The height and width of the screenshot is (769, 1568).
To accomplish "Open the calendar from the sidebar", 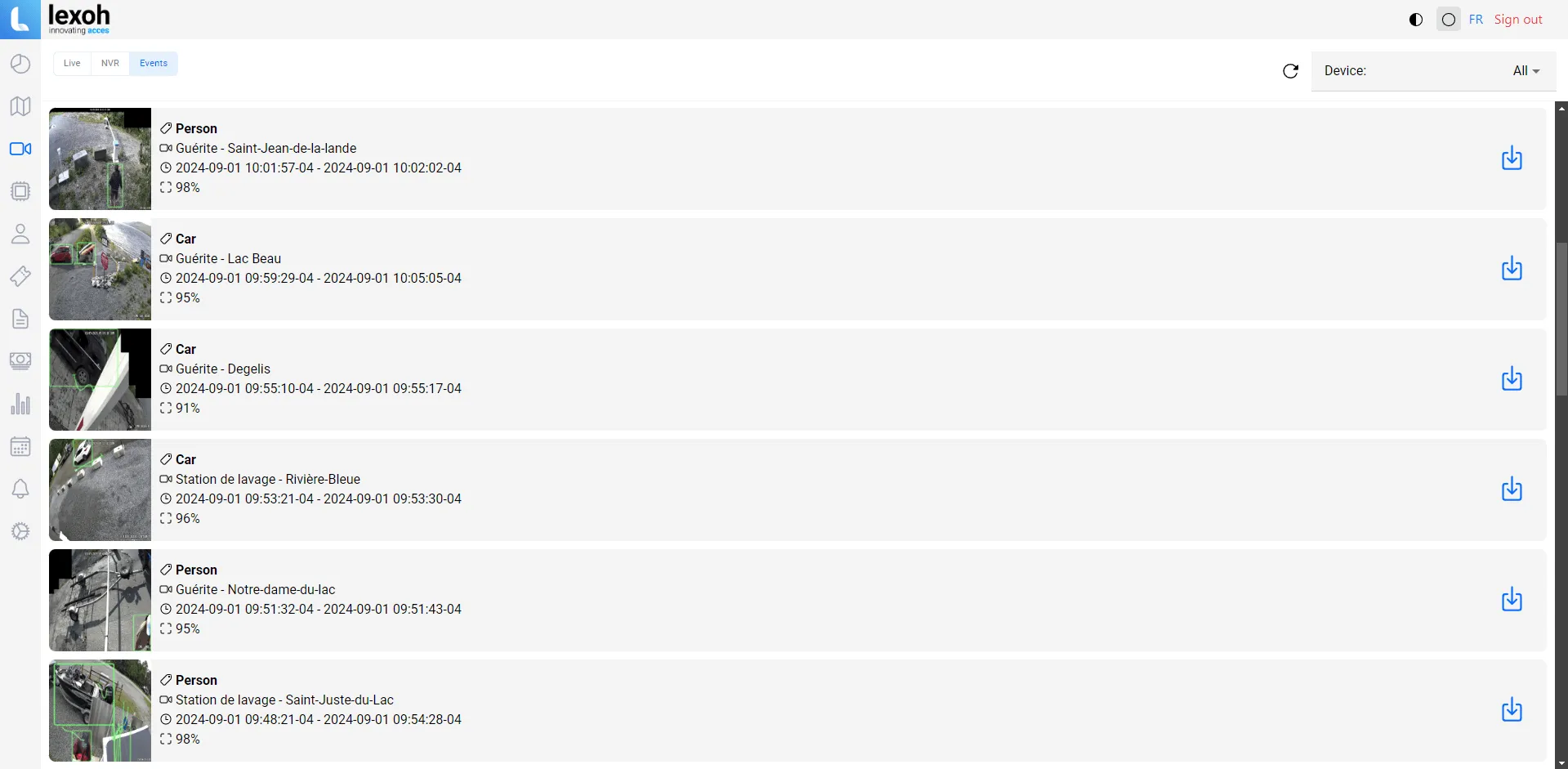I will (20, 447).
